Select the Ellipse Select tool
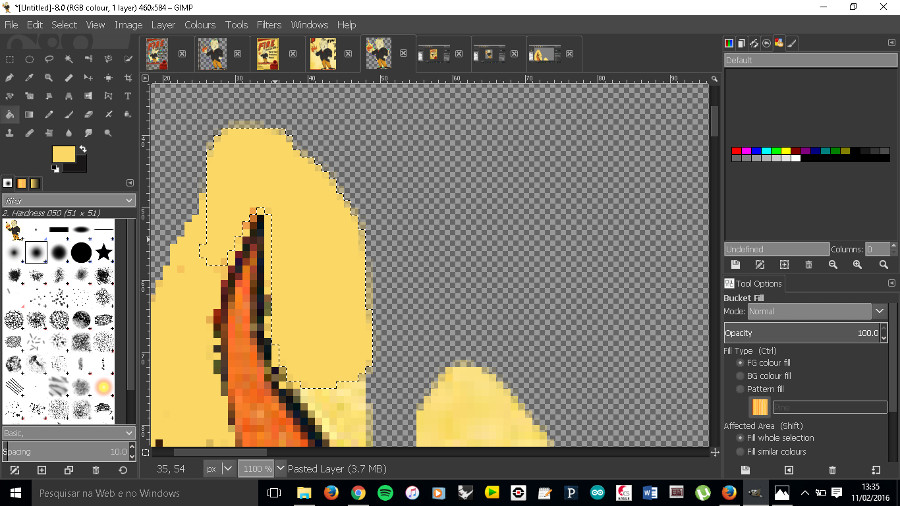Viewport: 900px width, 506px height. [x=29, y=59]
